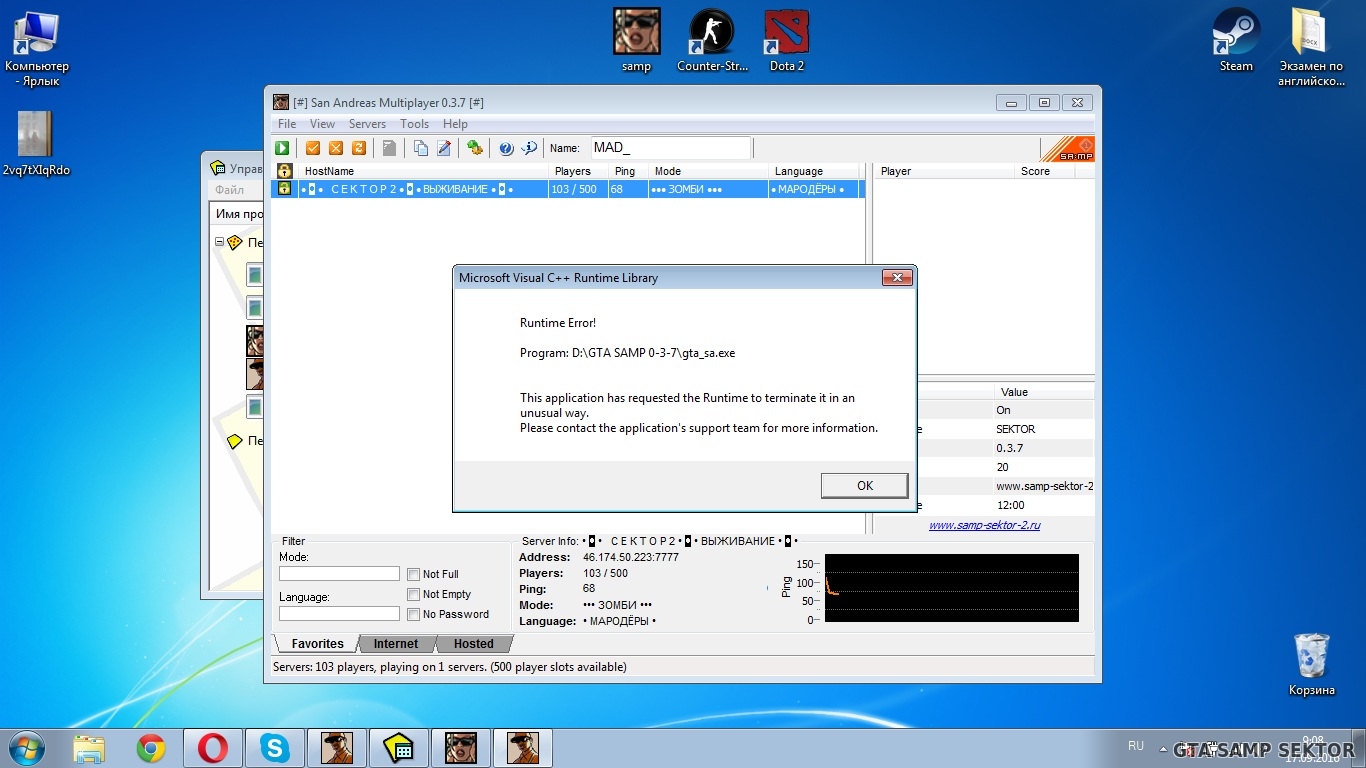Click the green Connect play icon
This screenshot has width=1366, height=768.
pyautogui.click(x=283, y=148)
